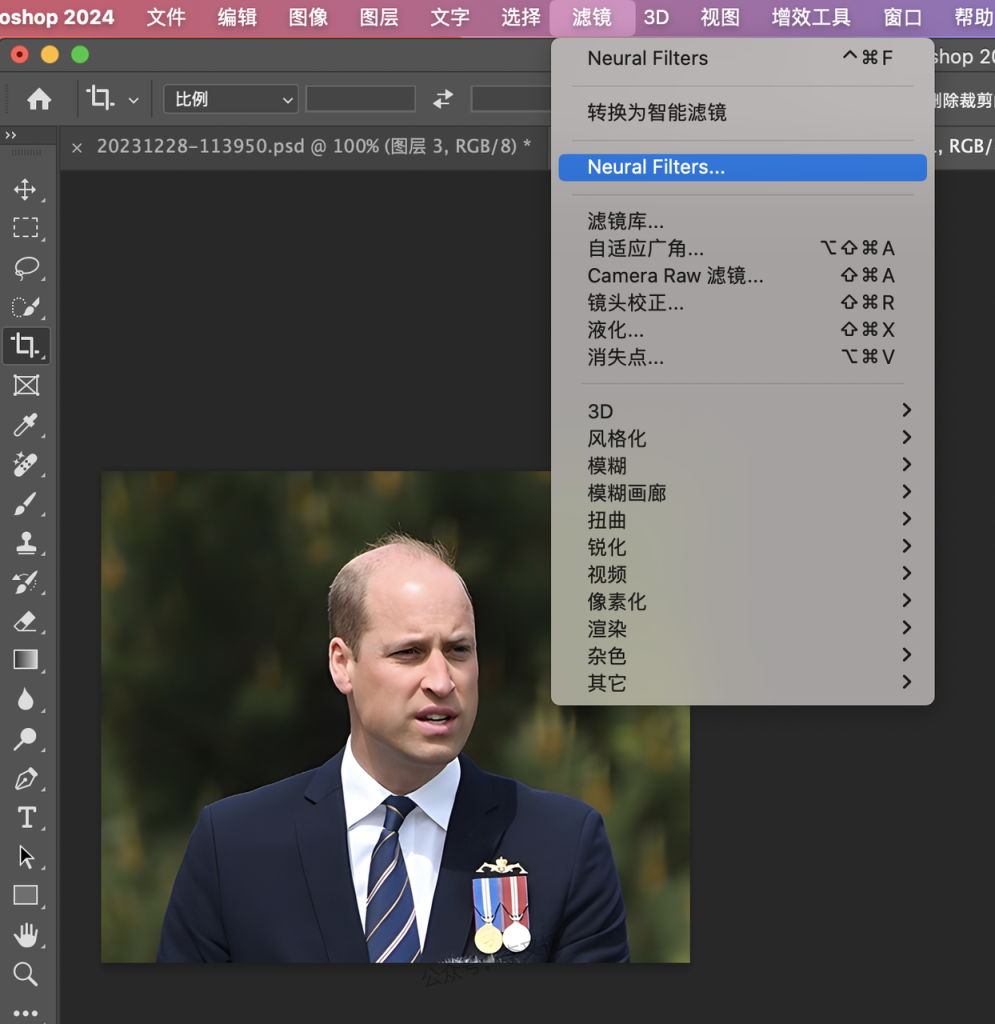This screenshot has height=1024, width=995.
Task: Select the Clone Stamp tool
Action: point(25,543)
